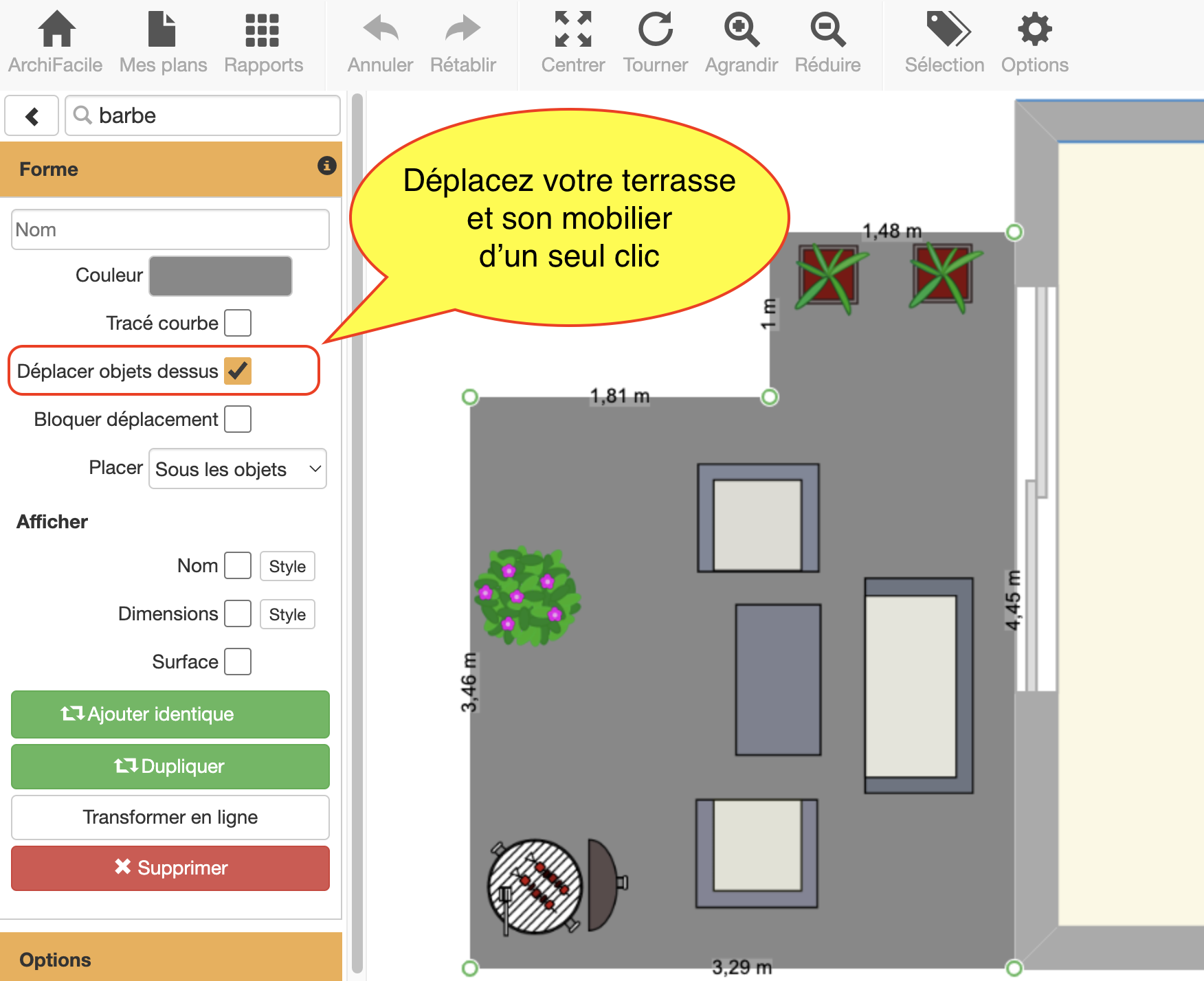The width and height of the screenshot is (1204, 981).
Task: Click the ArchiFacile home icon
Action: (56, 30)
